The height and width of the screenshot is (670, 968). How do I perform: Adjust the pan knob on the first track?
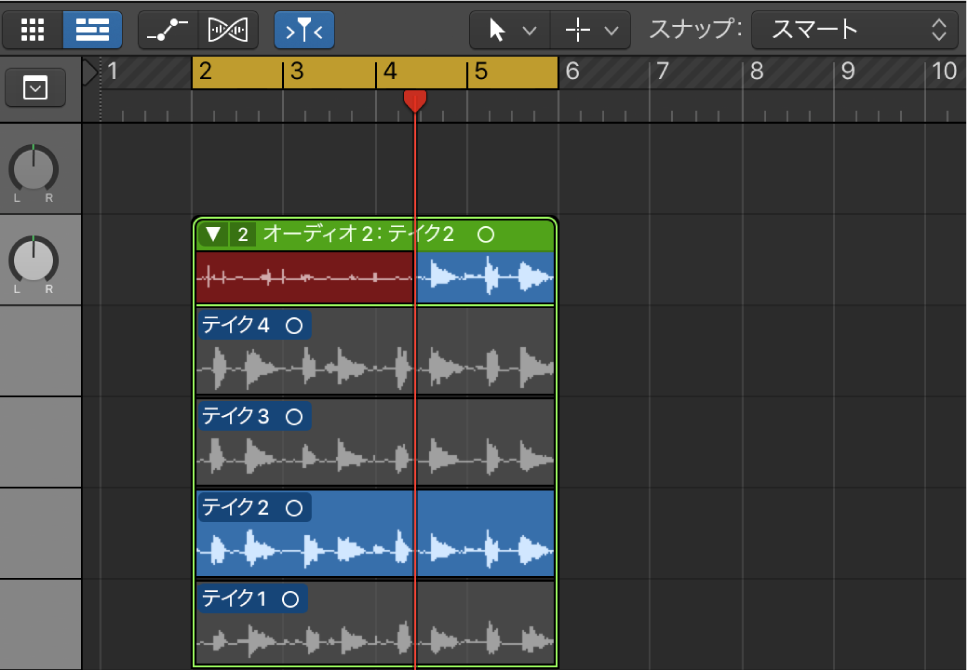[x=32, y=168]
